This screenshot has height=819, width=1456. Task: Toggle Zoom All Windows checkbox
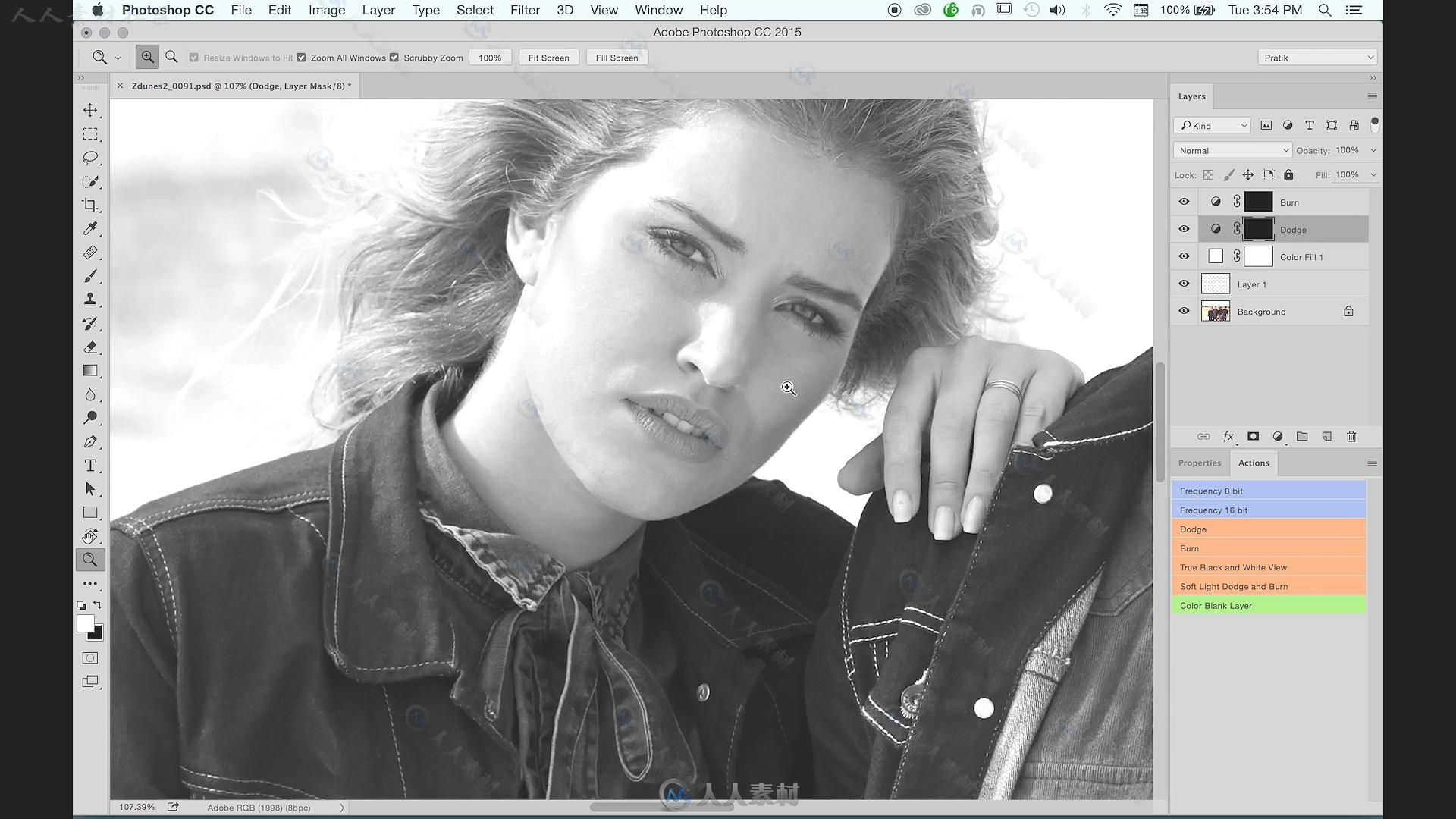pyautogui.click(x=301, y=58)
